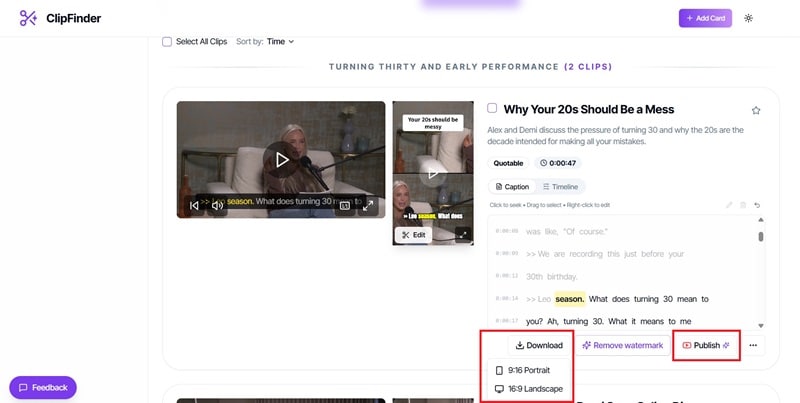Click the aspect ratio icon on landscape video
The height and width of the screenshot is (403, 800).
pos(345,205)
